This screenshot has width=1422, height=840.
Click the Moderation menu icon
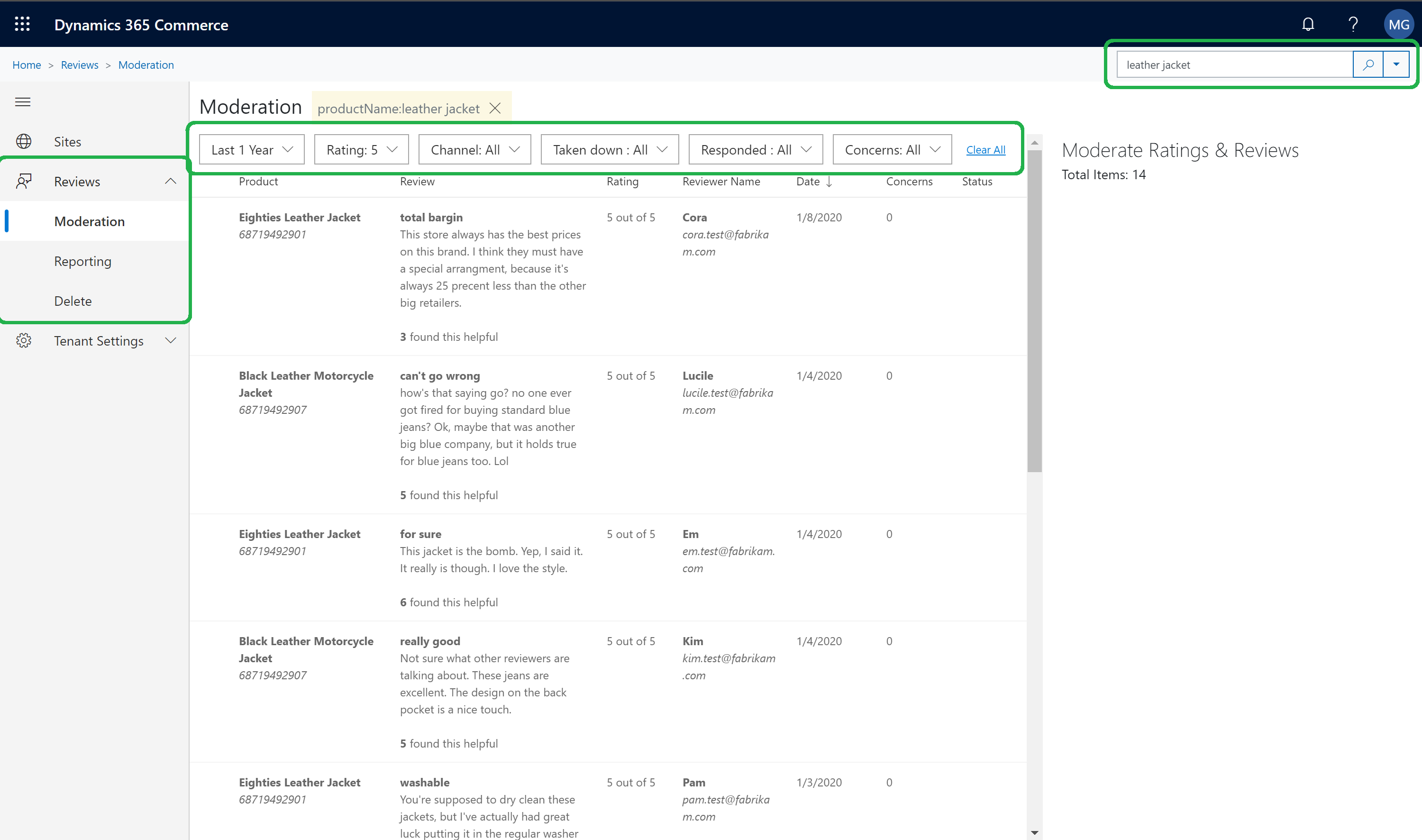[x=90, y=220]
